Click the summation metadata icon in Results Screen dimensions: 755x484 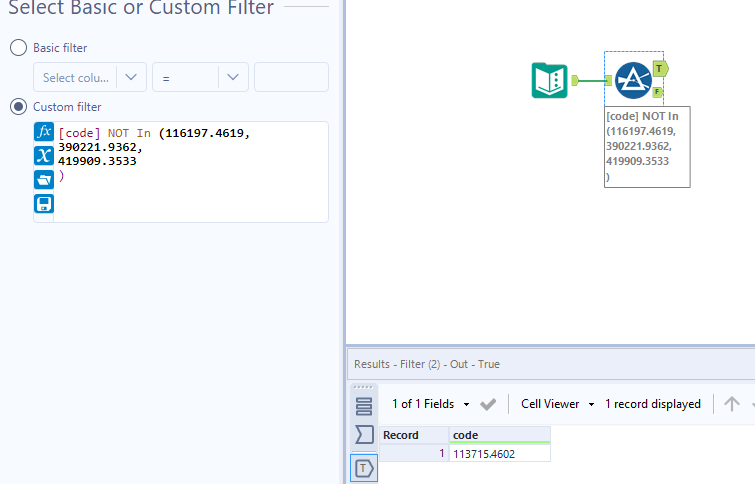364,434
